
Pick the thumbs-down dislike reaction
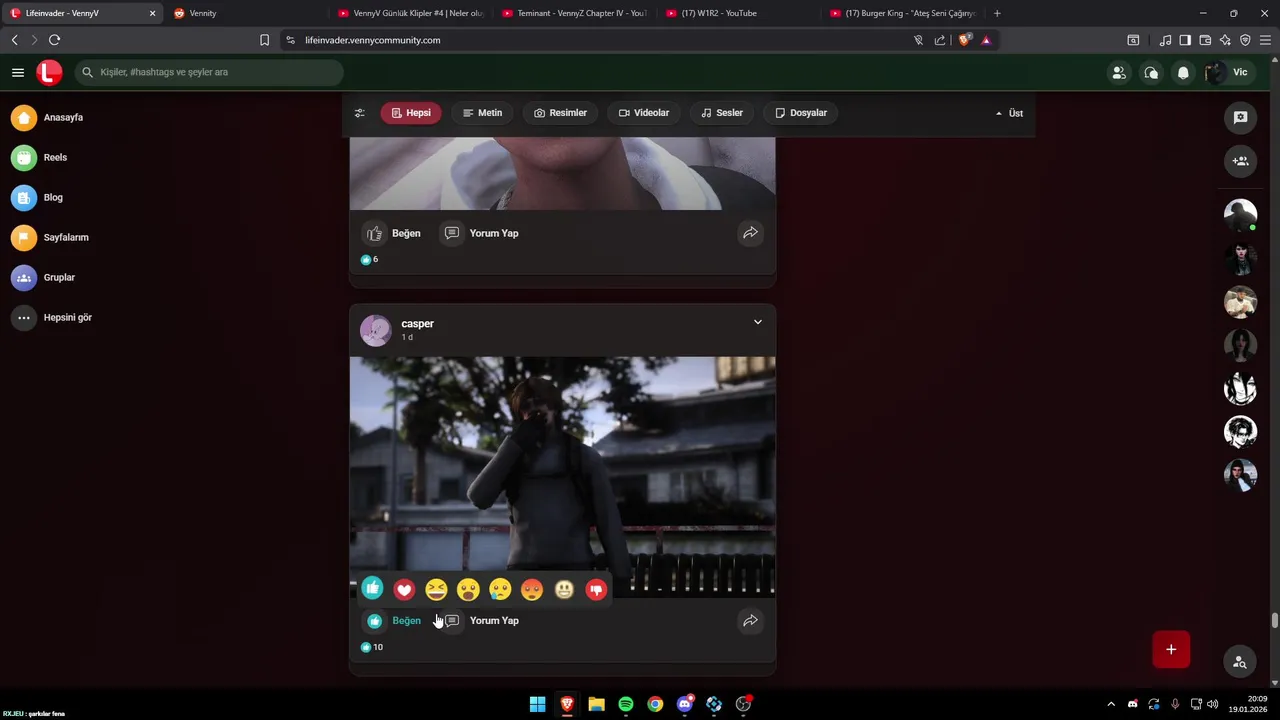(x=596, y=590)
